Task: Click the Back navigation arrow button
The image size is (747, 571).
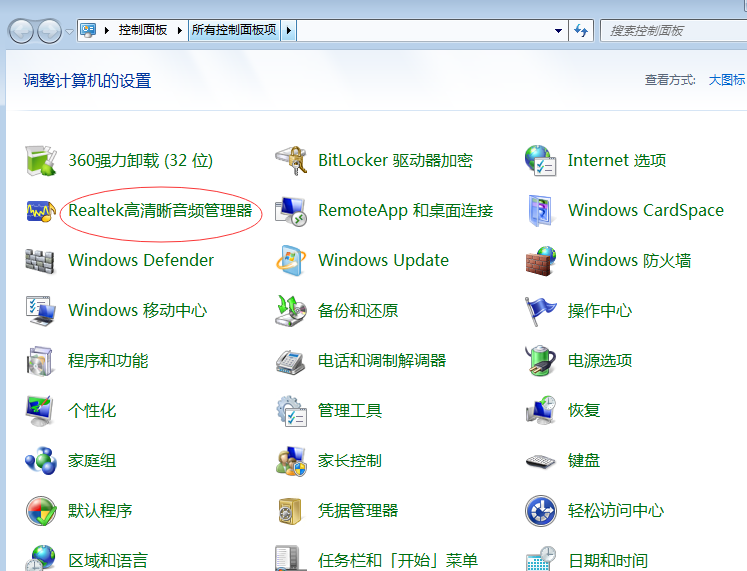Action: [x=21, y=31]
